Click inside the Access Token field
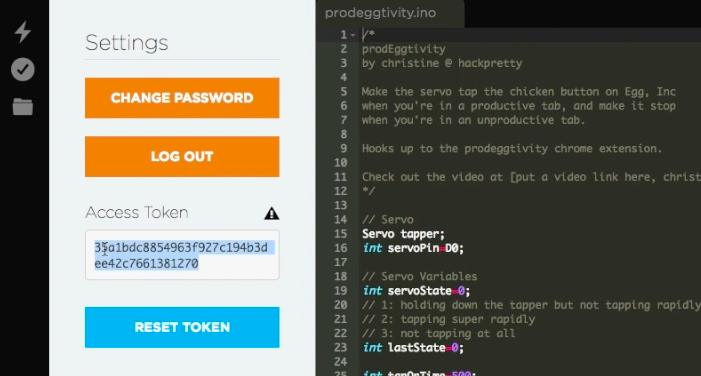 pyautogui.click(x=182, y=255)
